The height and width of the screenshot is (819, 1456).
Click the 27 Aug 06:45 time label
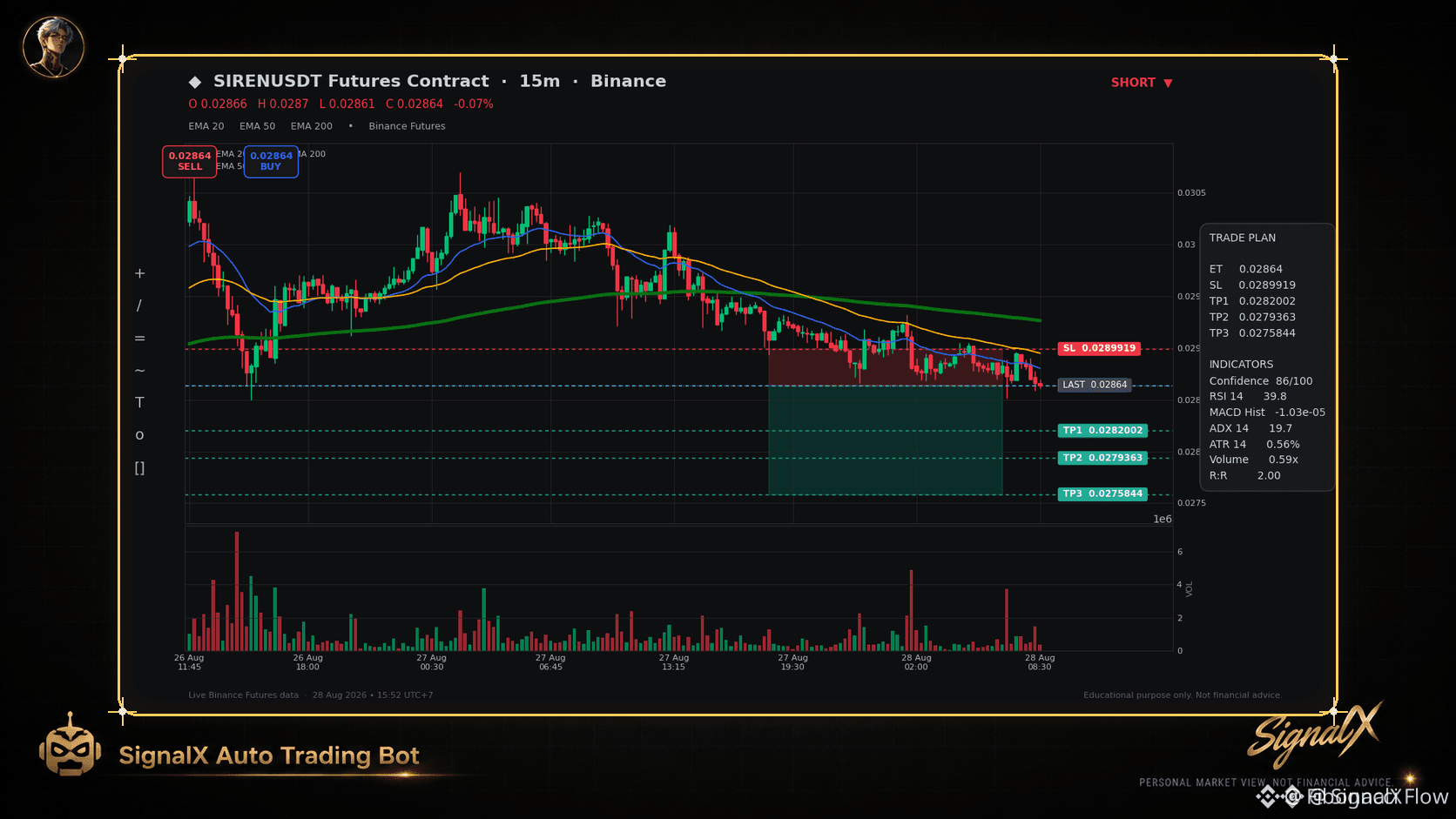click(x=550, y=662)
